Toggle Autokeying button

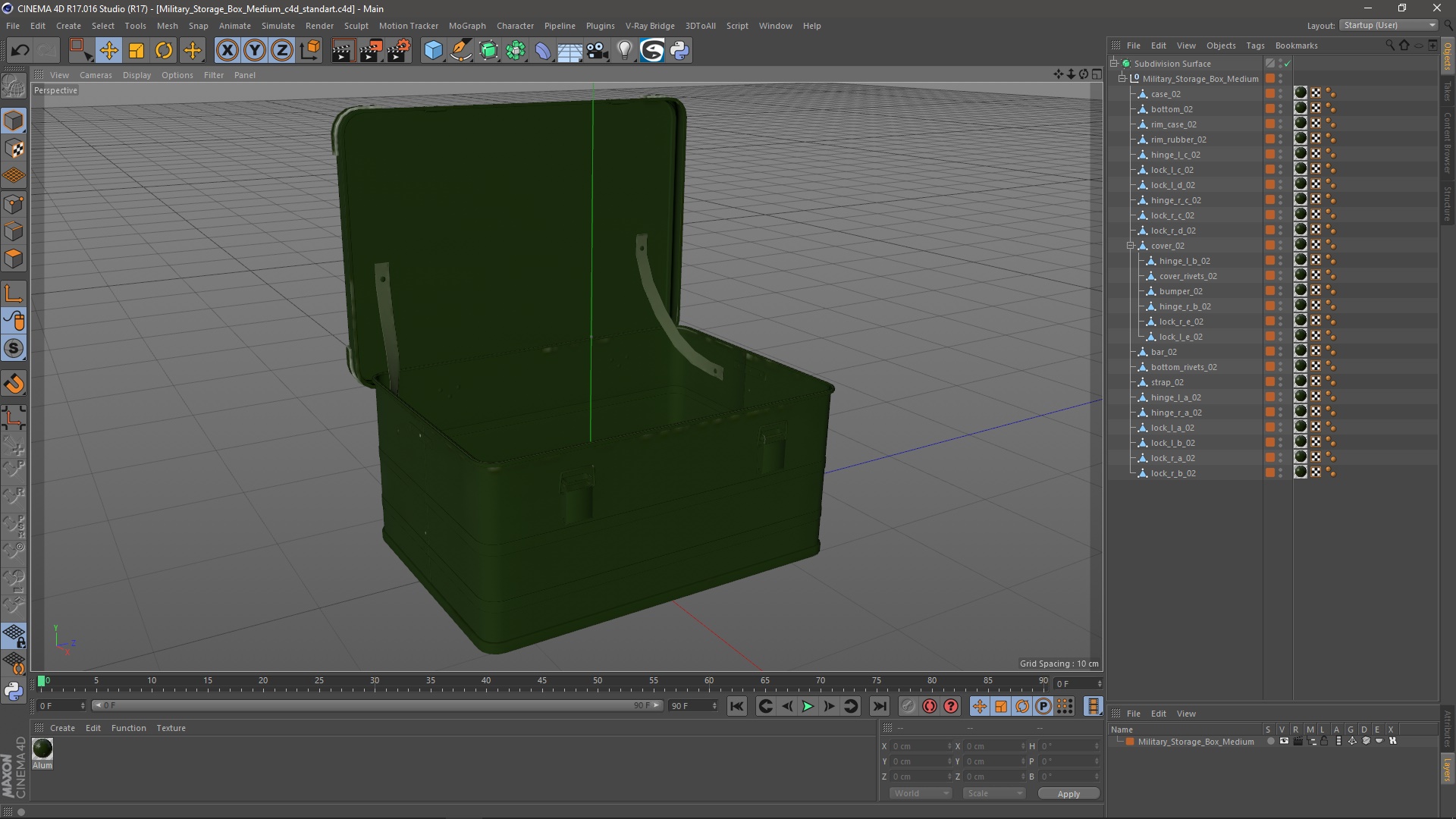(x=930, y=707)
